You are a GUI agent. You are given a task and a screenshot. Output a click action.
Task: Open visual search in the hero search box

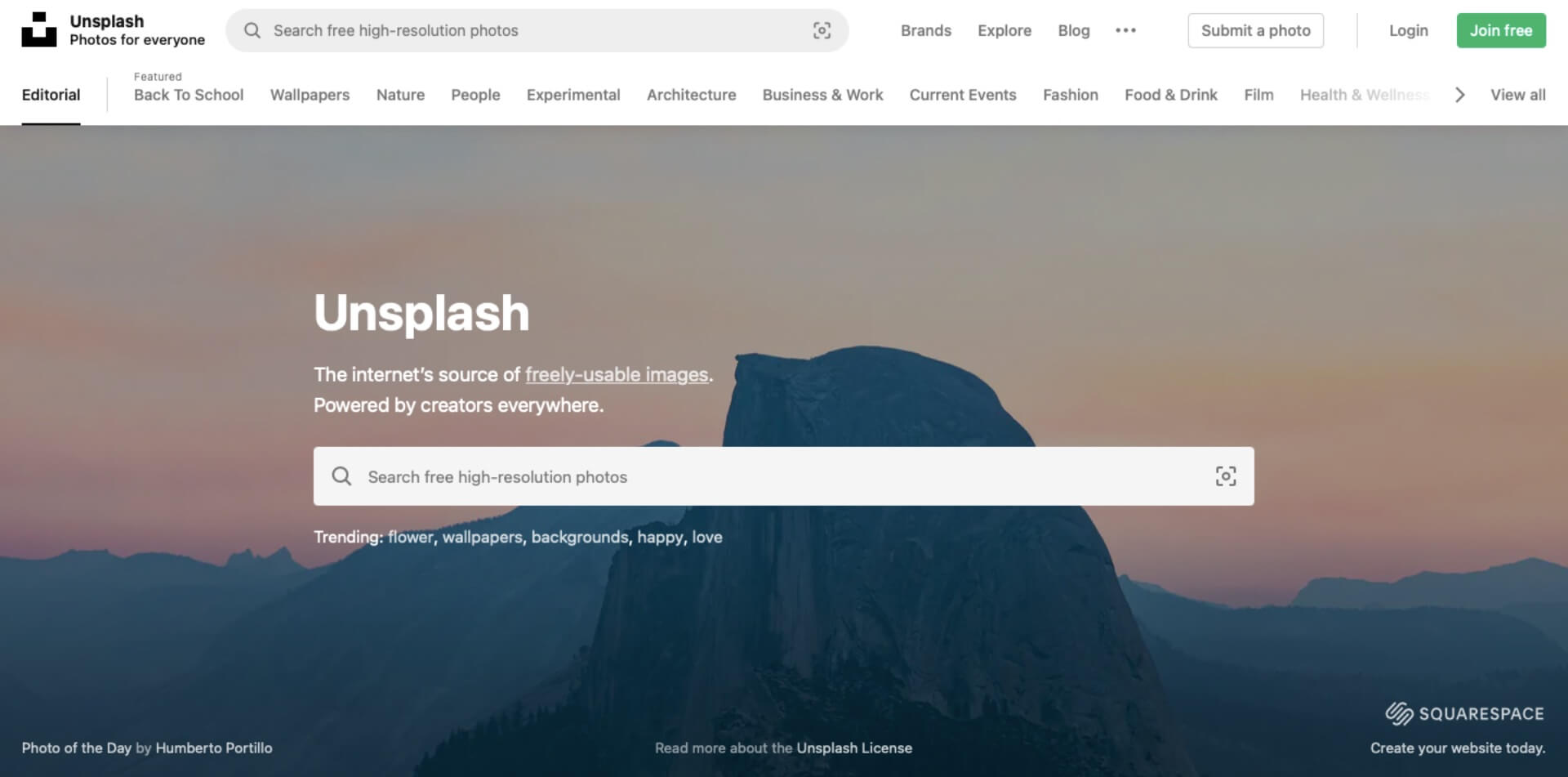(1225, 476)
